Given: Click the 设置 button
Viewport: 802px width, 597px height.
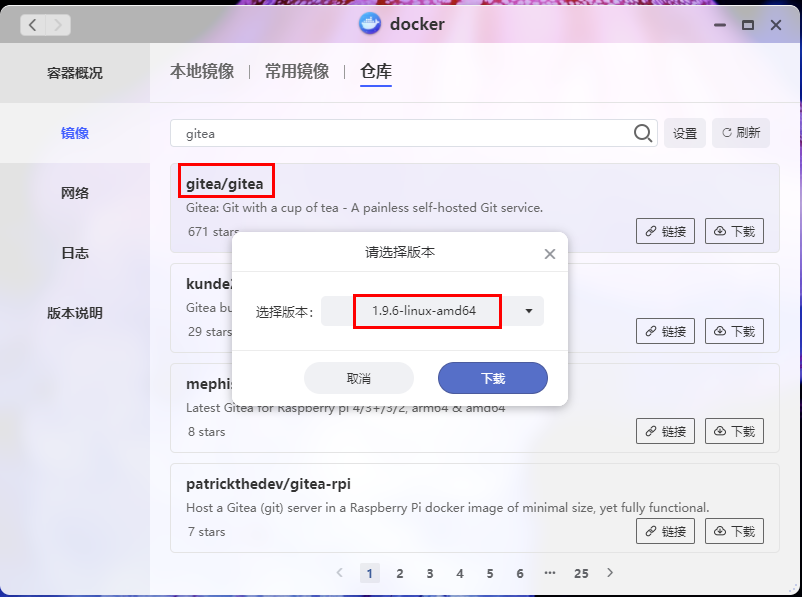Looking at the screenshot, I should pyautogui.click(x=685, y=133).
